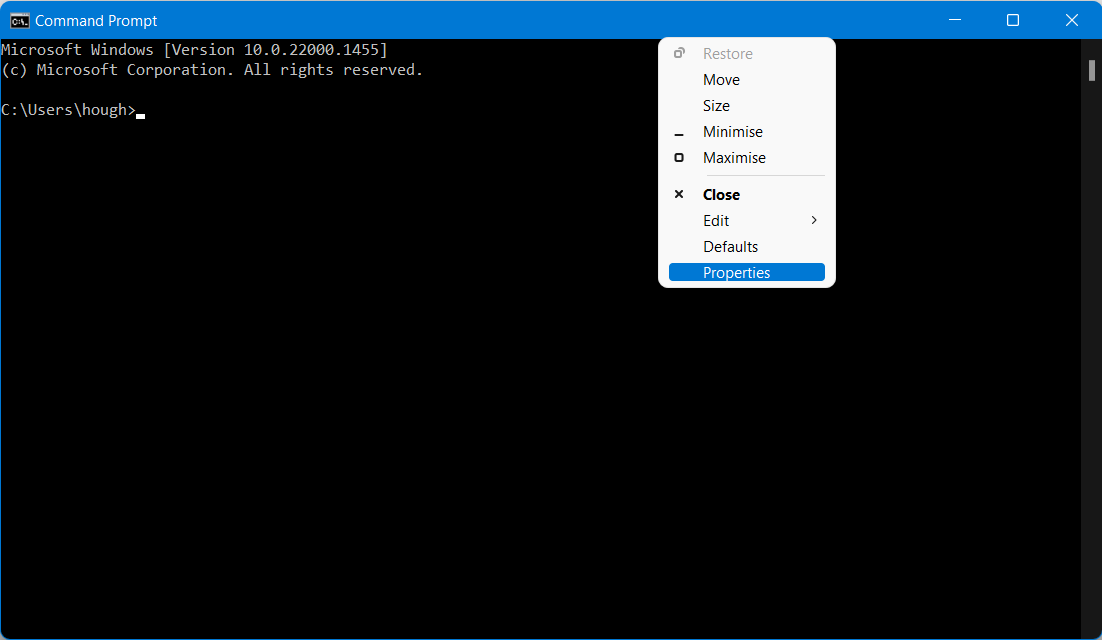Choose Size from the context menu
Image resolution: width=1102 pixels, height=640 pixels.
[716, 105]
